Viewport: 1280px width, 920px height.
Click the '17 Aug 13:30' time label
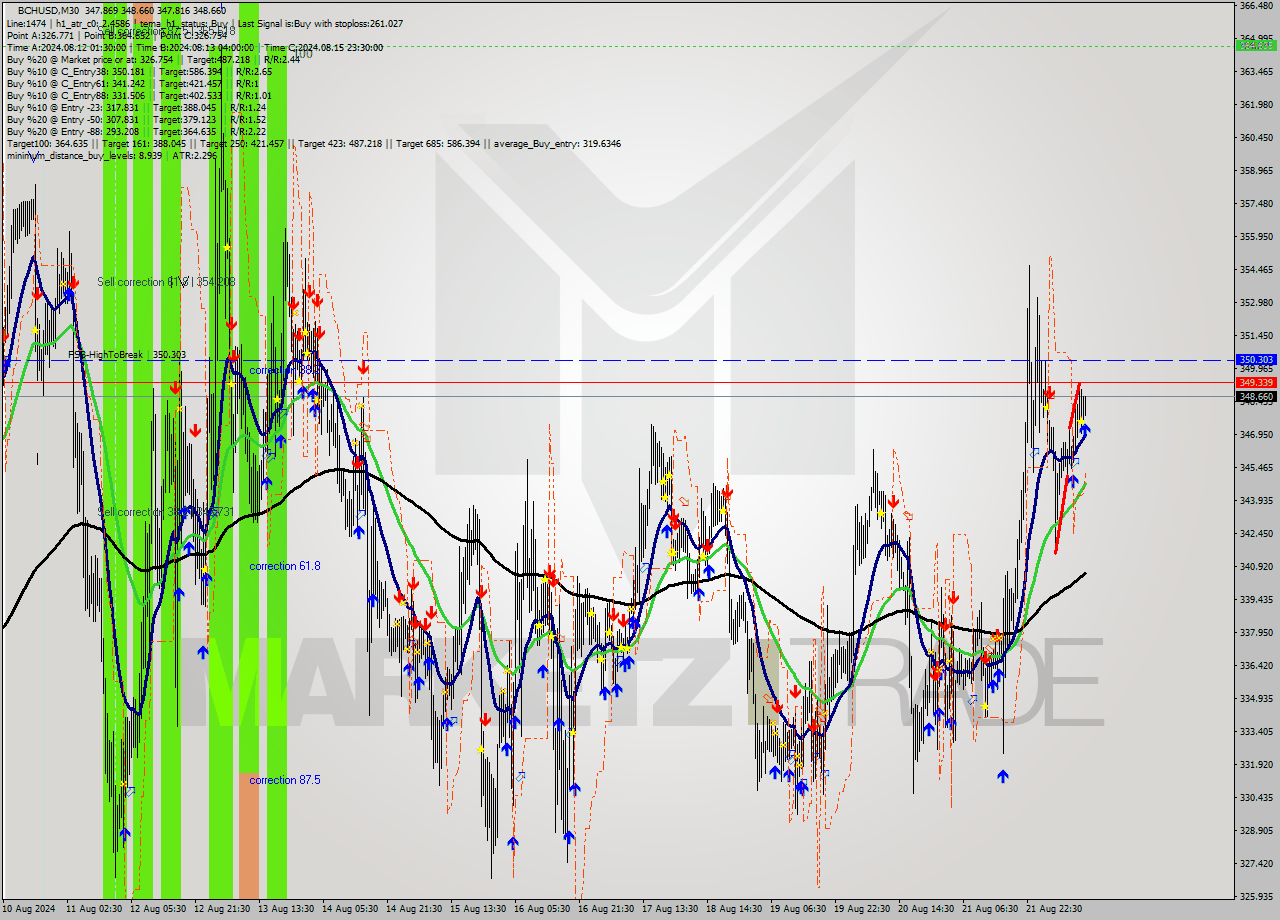pyautogui.click(x=670, y=909)
